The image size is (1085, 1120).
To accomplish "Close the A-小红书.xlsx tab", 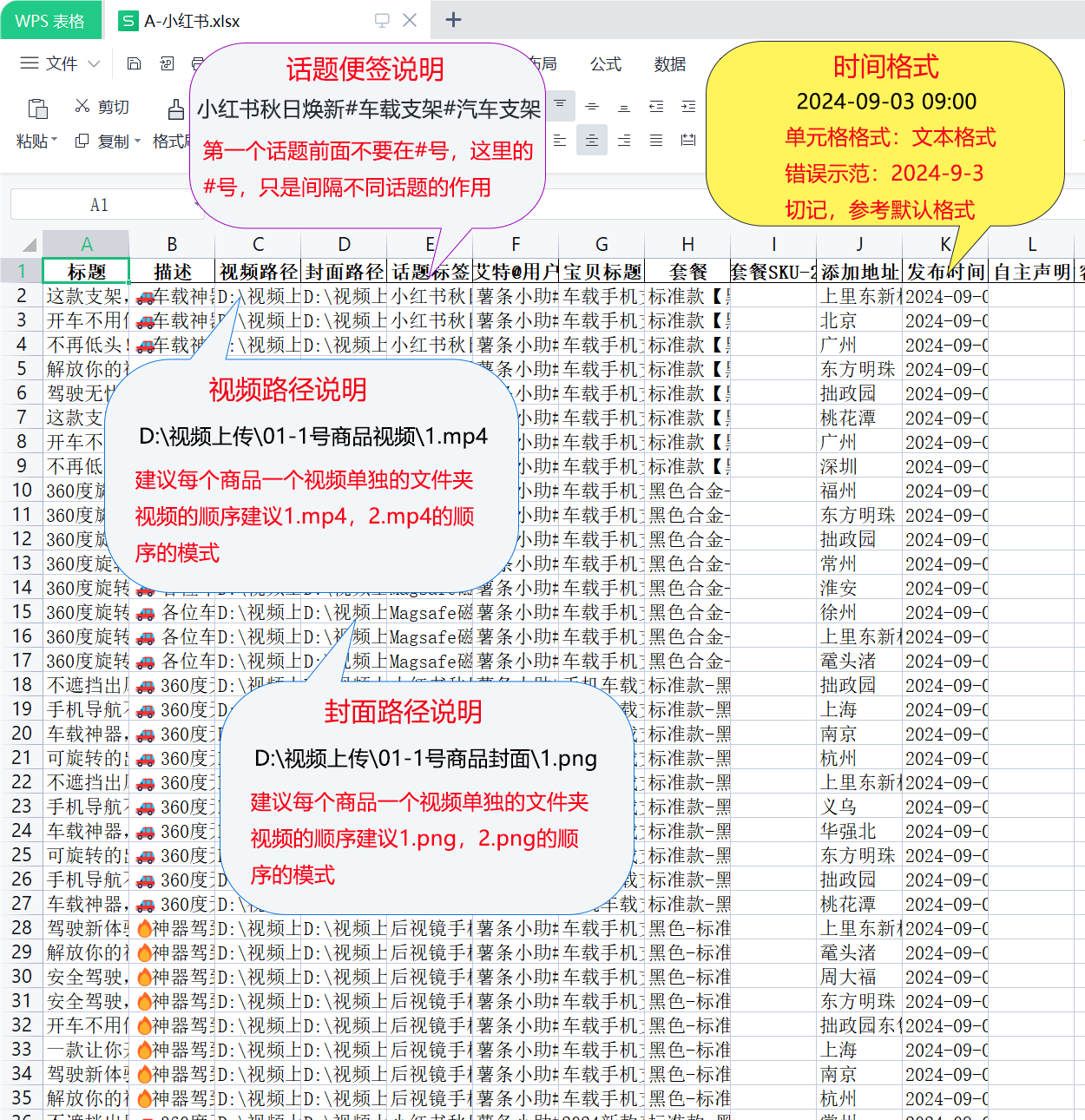I will pyautogui.click(x=411, y=20).
